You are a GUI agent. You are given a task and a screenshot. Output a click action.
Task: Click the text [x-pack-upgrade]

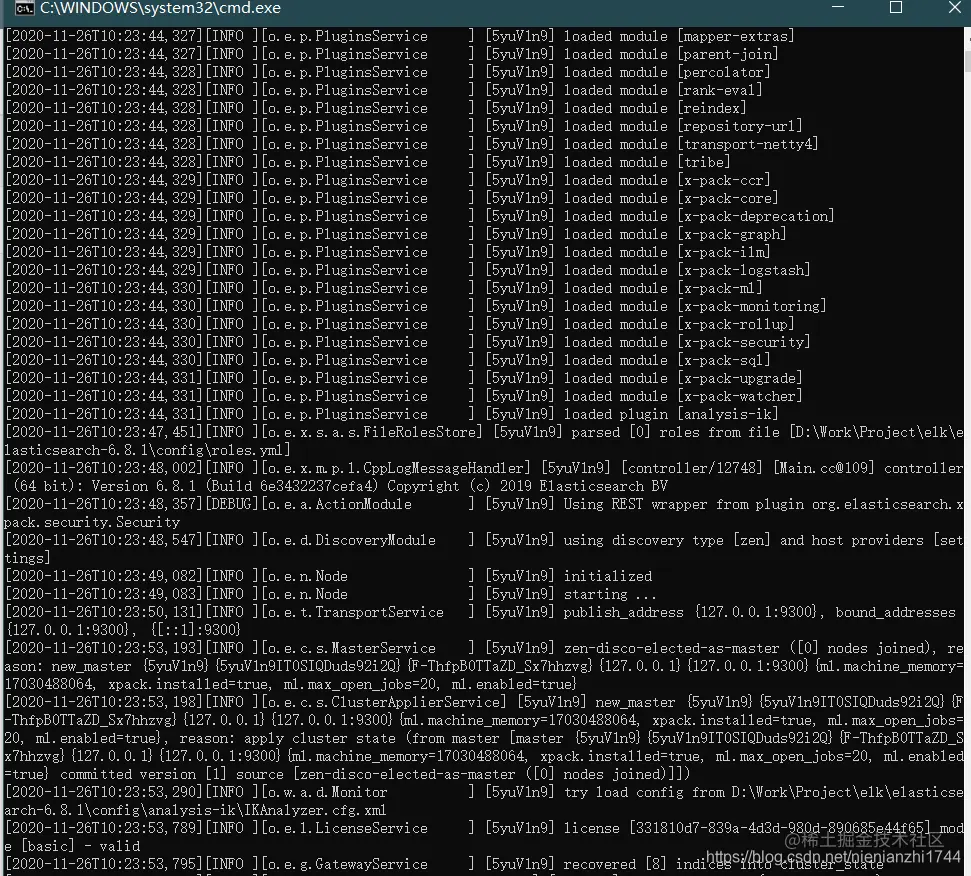tap(739, 378)
